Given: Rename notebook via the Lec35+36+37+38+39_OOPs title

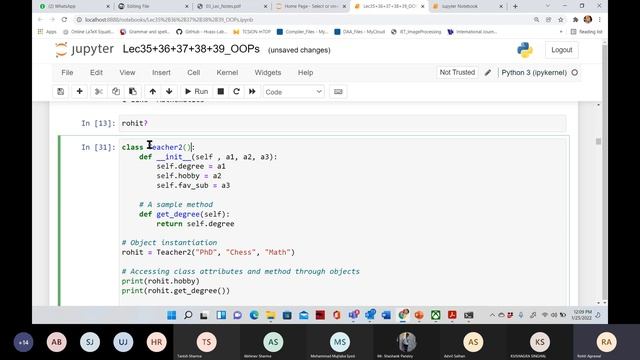Looking at the screenshot, I should (x=191, y=49).
